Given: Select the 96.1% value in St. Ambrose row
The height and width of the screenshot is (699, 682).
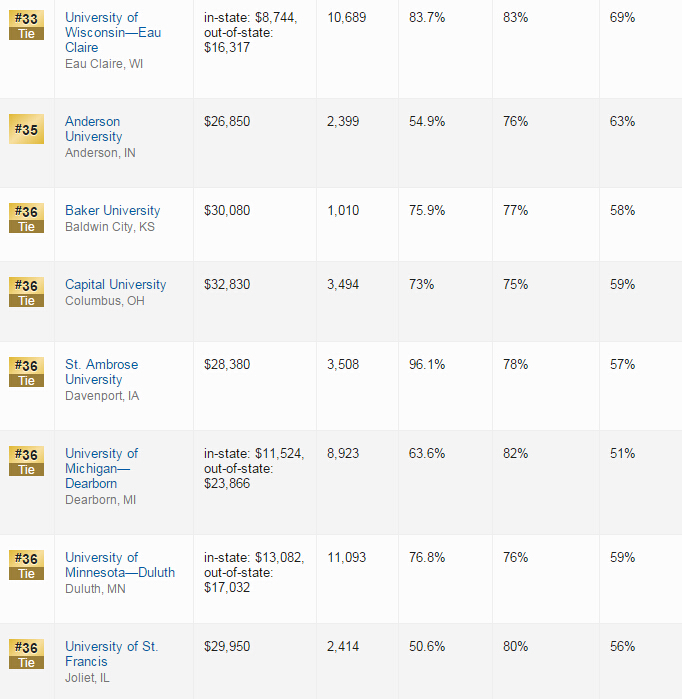Looking at the screenshot, I should pos(427,364).
